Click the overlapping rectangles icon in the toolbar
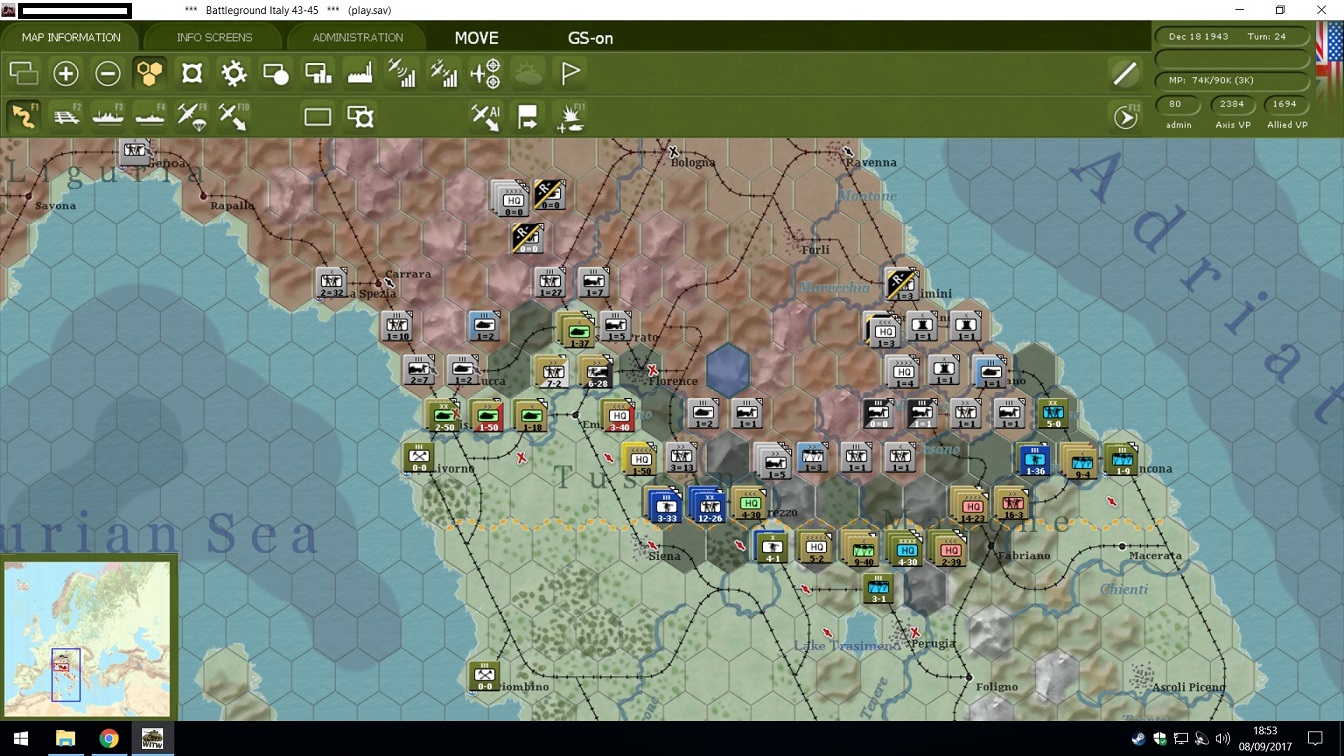 click(24, 73)
